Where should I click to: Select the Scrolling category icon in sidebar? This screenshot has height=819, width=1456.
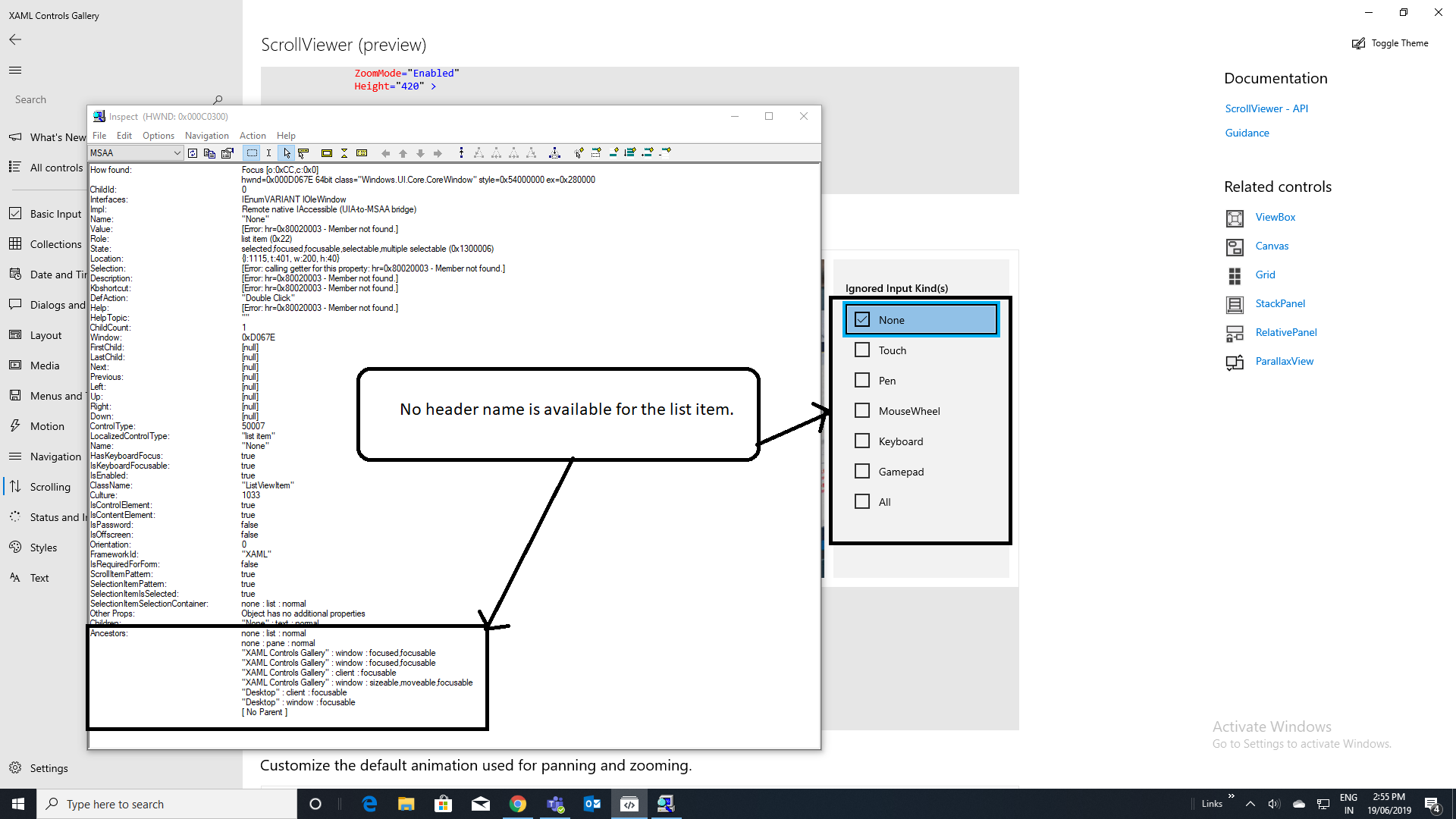click(x=15, y=486)
